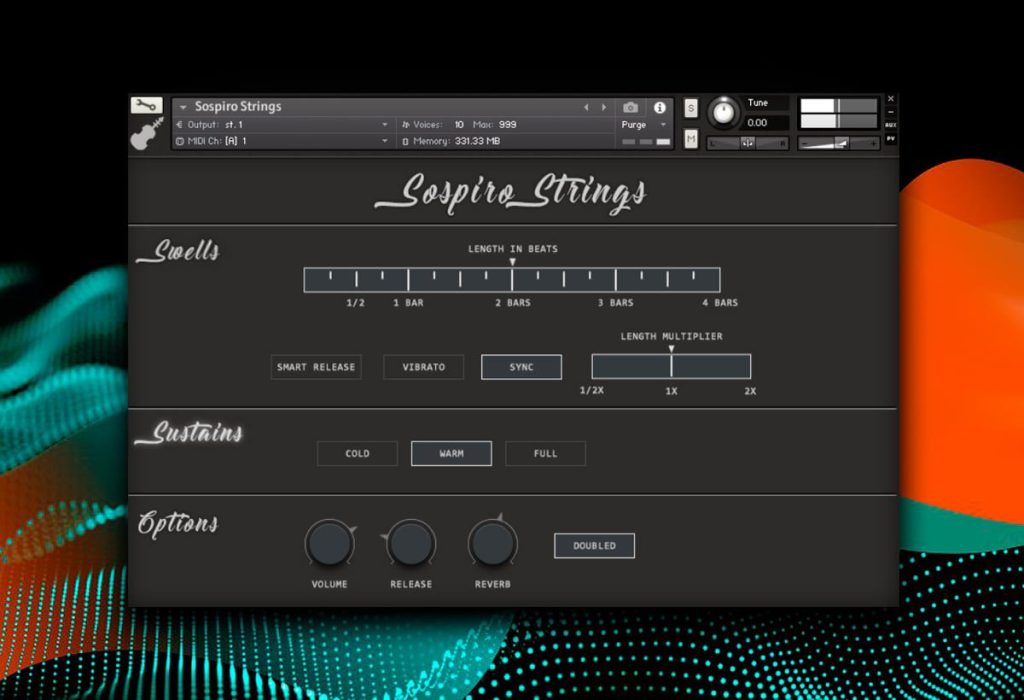Mute the instrument with M button
Viewport: 1024px width, 700px height.
click(691, 138)
